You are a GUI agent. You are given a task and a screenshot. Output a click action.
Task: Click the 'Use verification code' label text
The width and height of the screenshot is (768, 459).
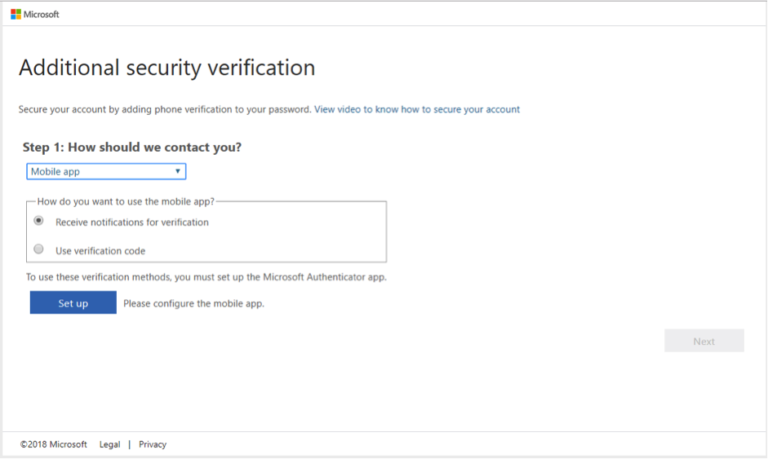click(100, 251)
